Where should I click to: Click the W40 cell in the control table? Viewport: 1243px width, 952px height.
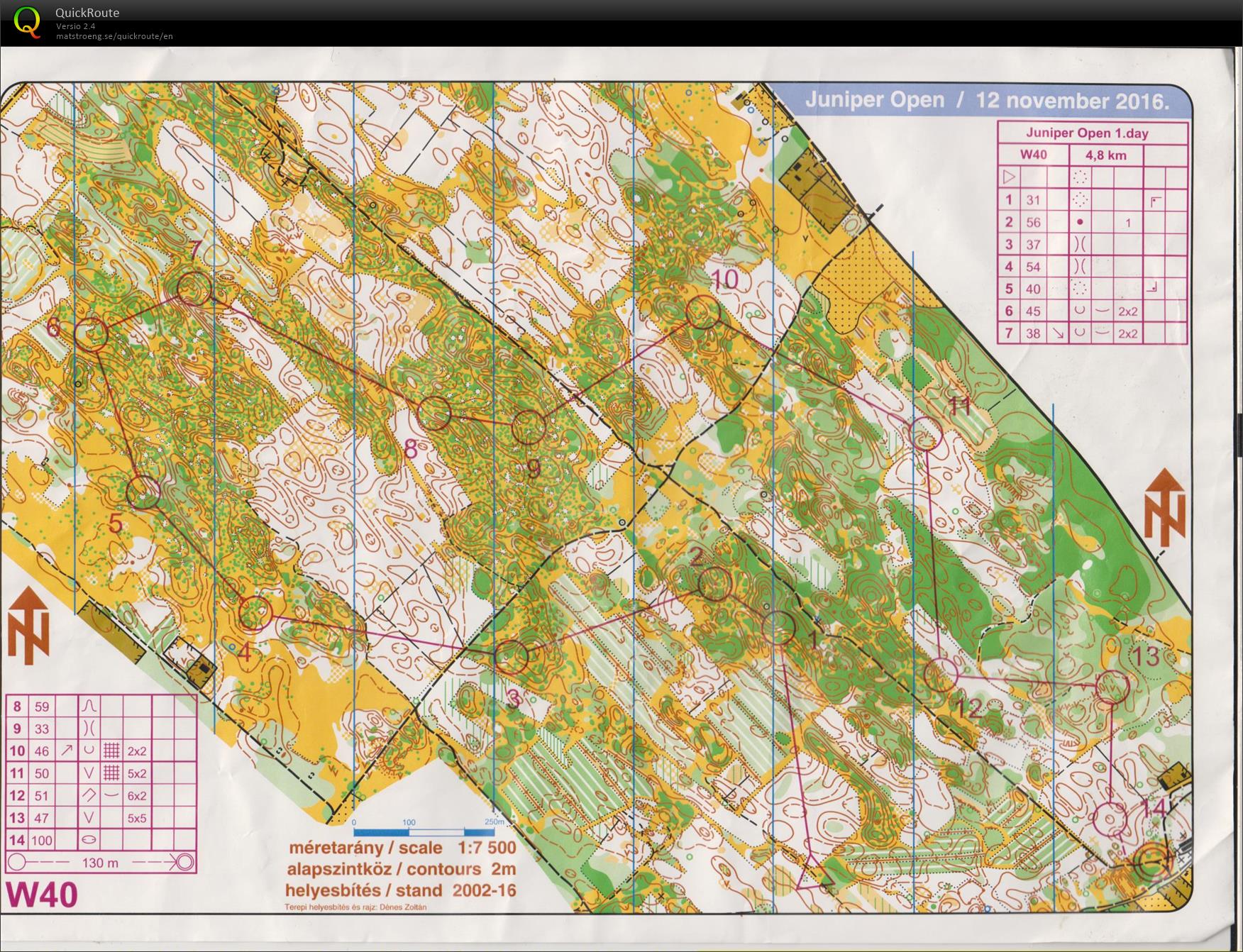click(1033, 155)
